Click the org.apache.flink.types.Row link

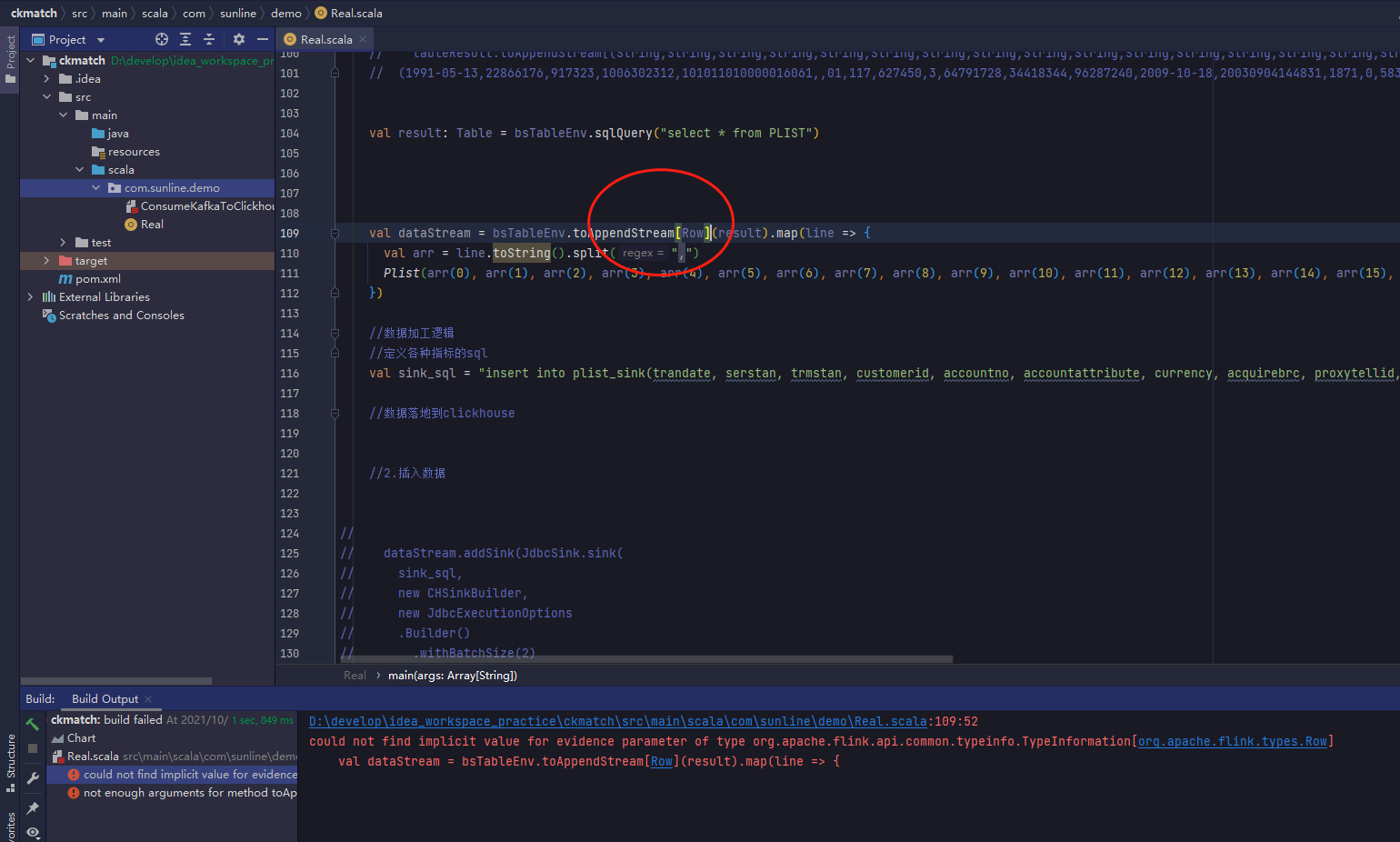pos(1233,741)
